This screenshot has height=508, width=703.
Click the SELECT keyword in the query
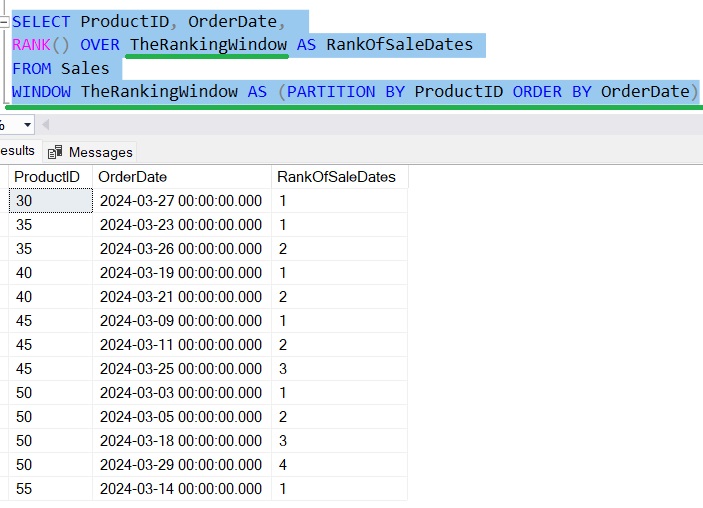tap(41, 22)
